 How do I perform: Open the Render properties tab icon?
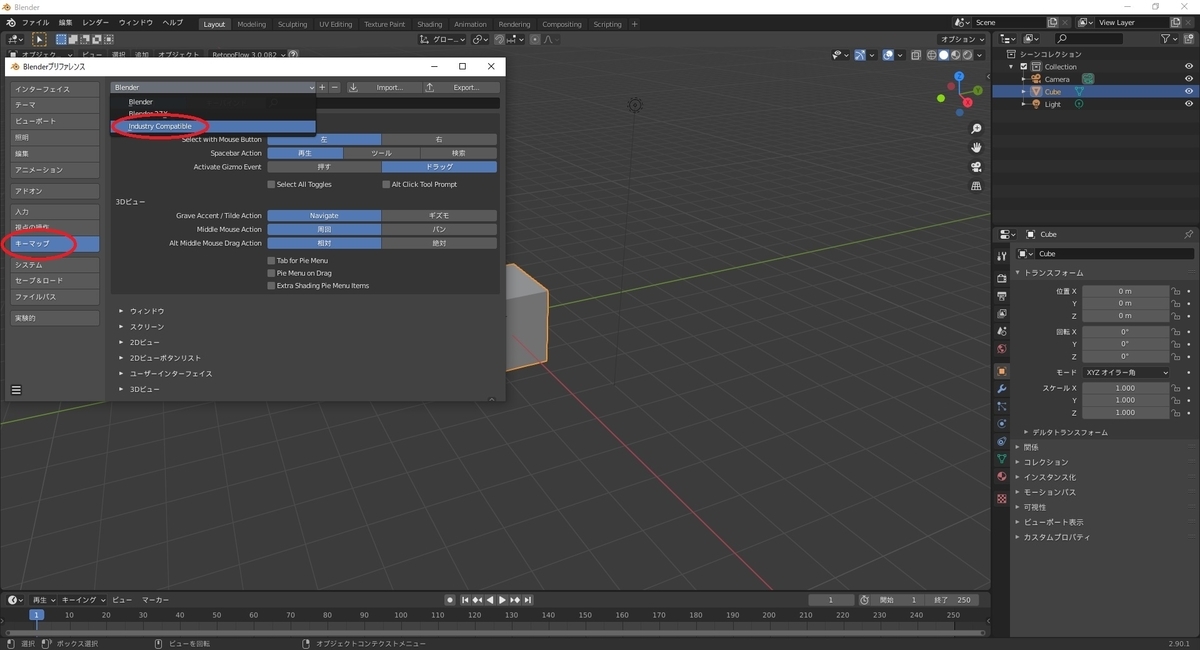[1002, 278]
